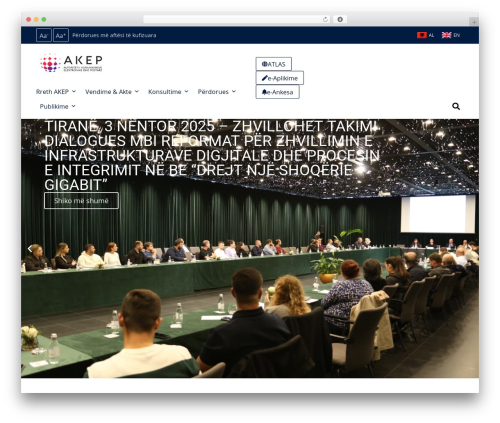Click the yellow minimize window dot

coord(36,19)
